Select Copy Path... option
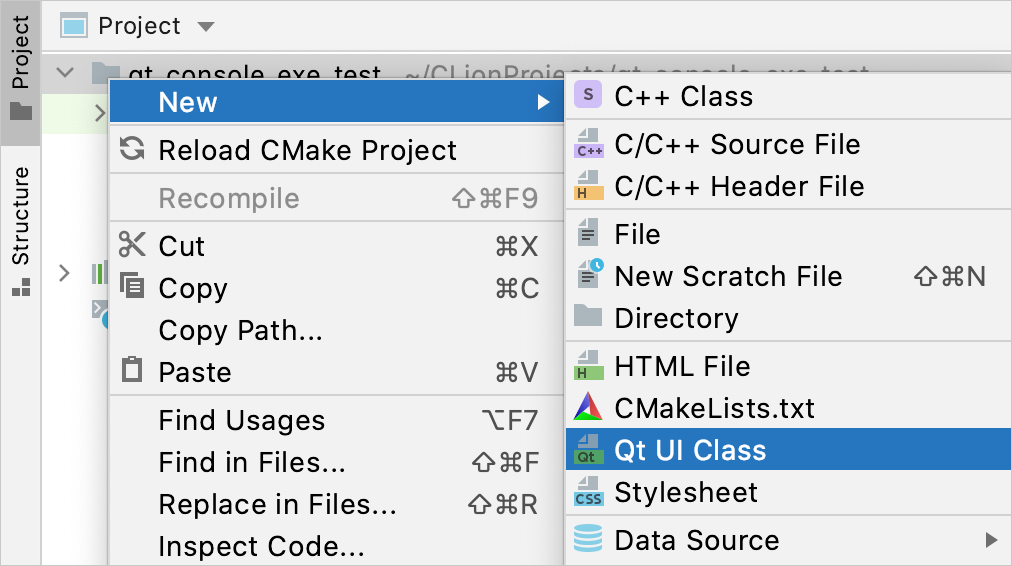The image size is (1012, 566). (240, 330)
